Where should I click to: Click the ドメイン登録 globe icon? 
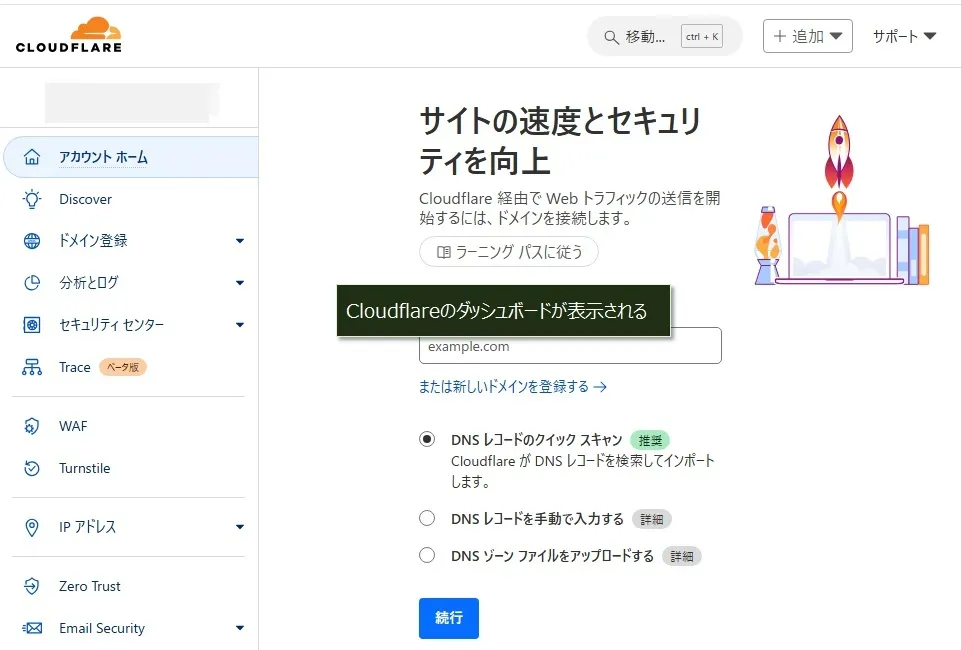coord(32,241)
